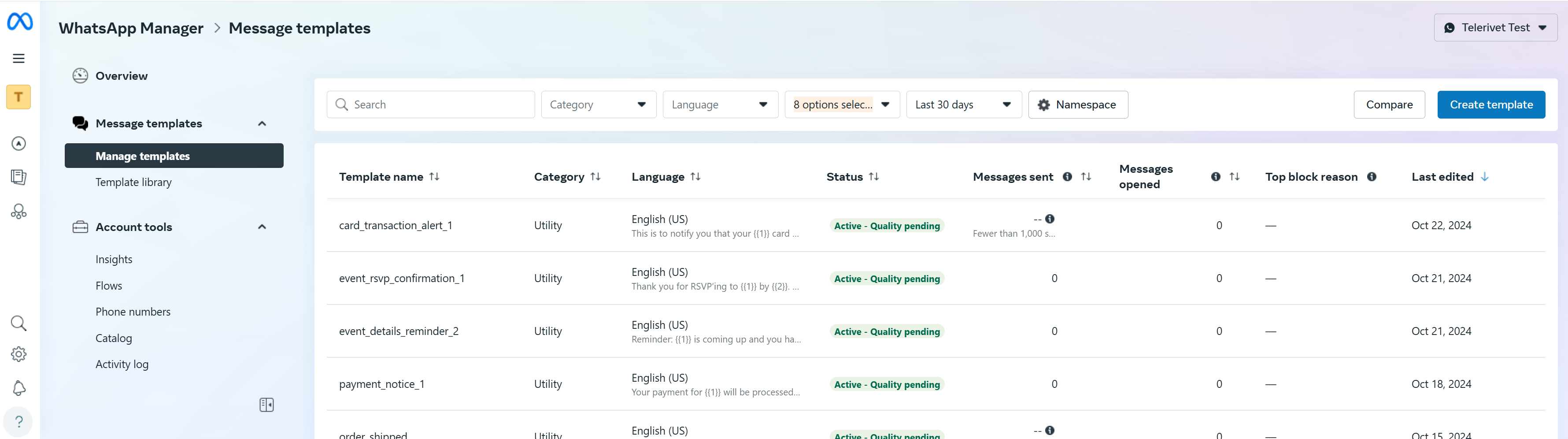Screen dimensions: 1568x439
Task: Open the Telerivet Test account dropdown
Action: (x=1495, y=28)
